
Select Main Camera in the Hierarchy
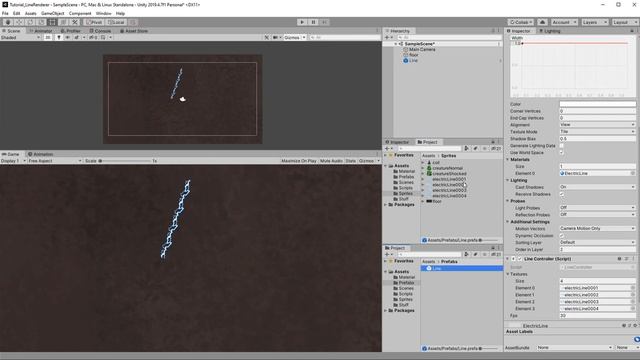[x=422, y=49]
